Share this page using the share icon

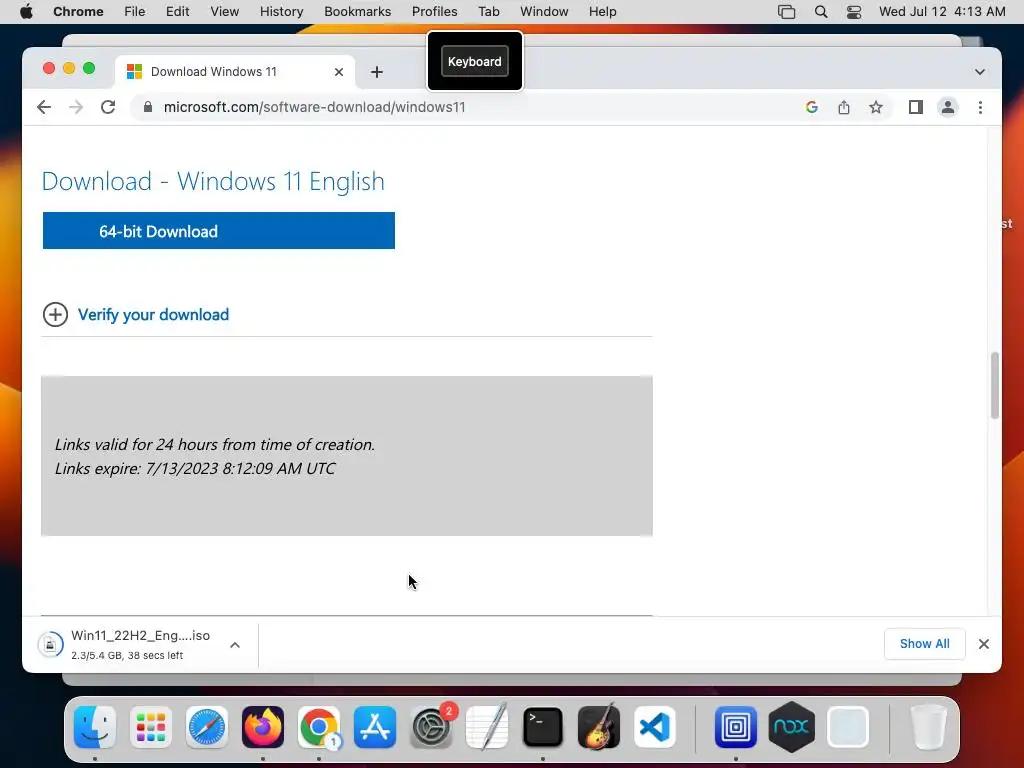(844, 107)
